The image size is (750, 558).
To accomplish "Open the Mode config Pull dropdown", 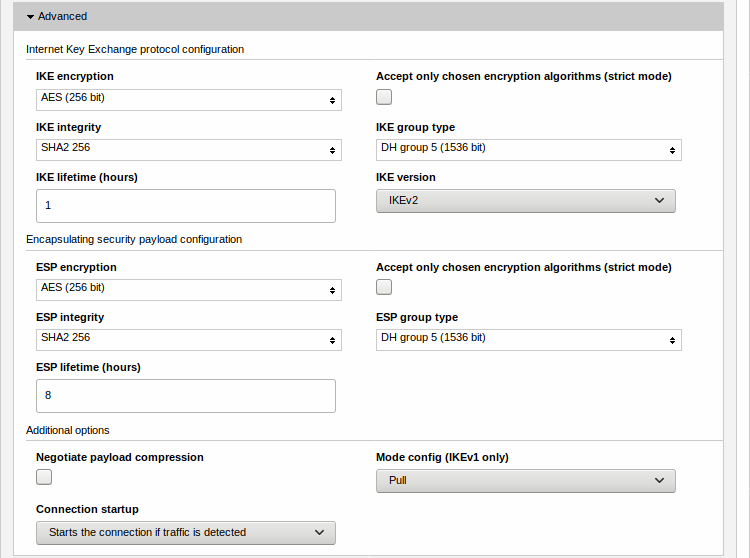I will click(x=525, y=481).
